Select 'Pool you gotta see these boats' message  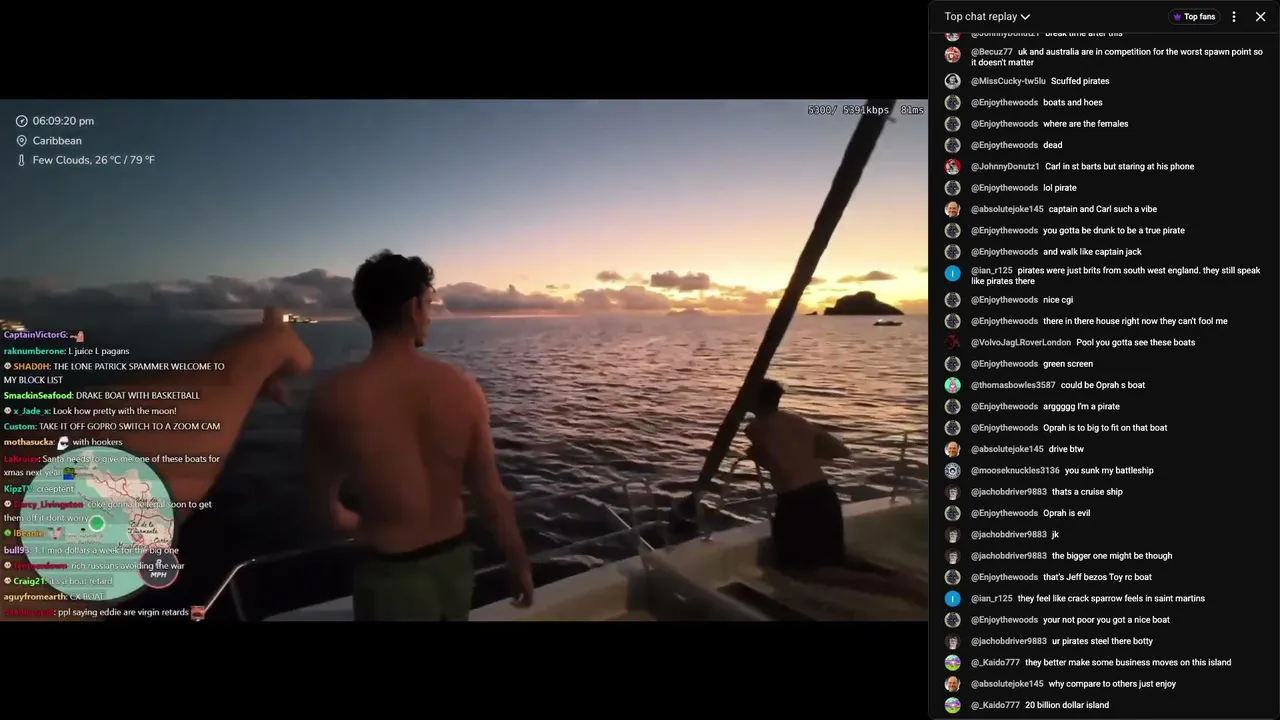(1136, 342)
